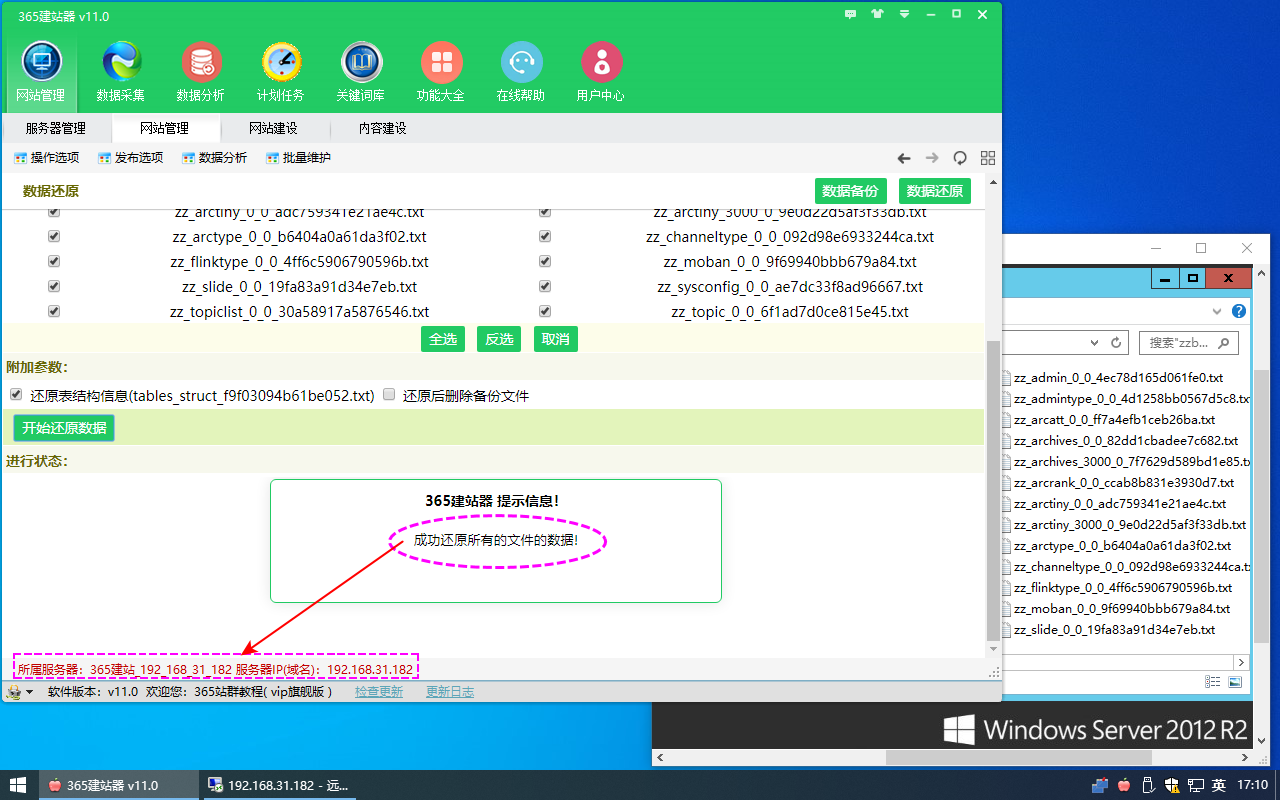Viewport: 1280px width, 800px height.
Task: Click the skin shirt icon in title bar
Action: [x=878, y=14]
